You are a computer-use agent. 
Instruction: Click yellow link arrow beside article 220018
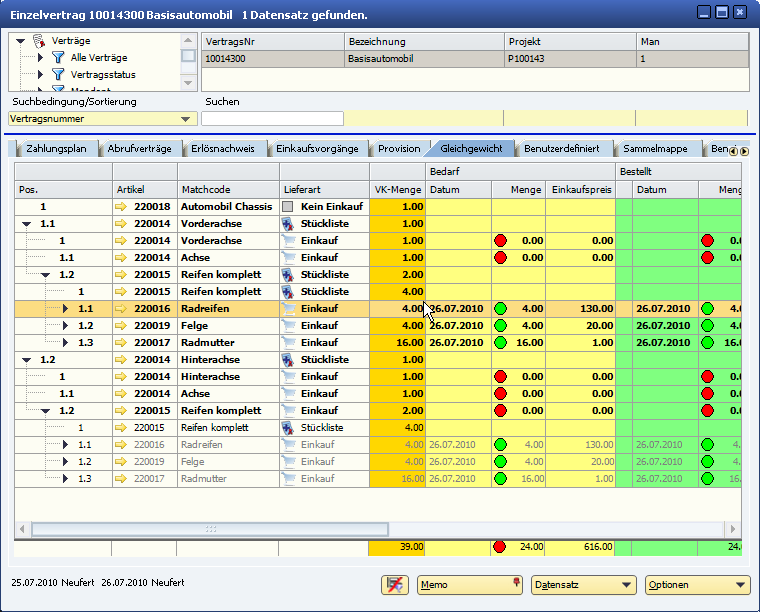(x=122, y=207)
